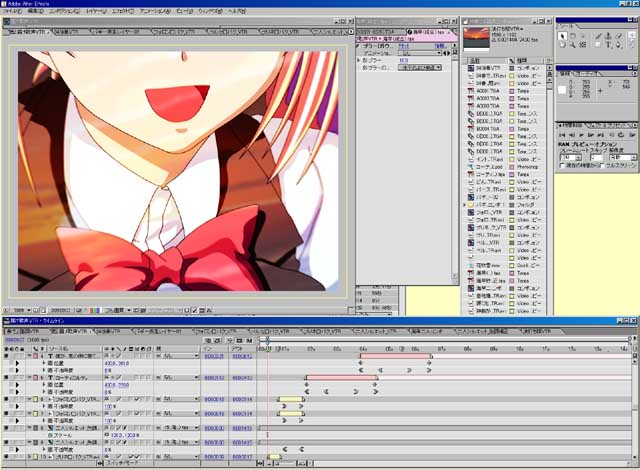
Task: Open composition resolution quality dropdown
Action: 117,310
